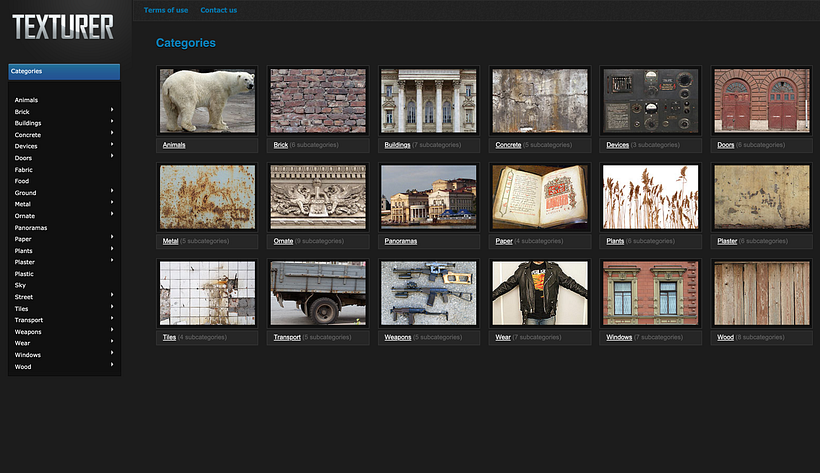The height and width of the screenshot is (473, 820).
Task: Go to the Contact us page
Action: [x=218, y=10]
